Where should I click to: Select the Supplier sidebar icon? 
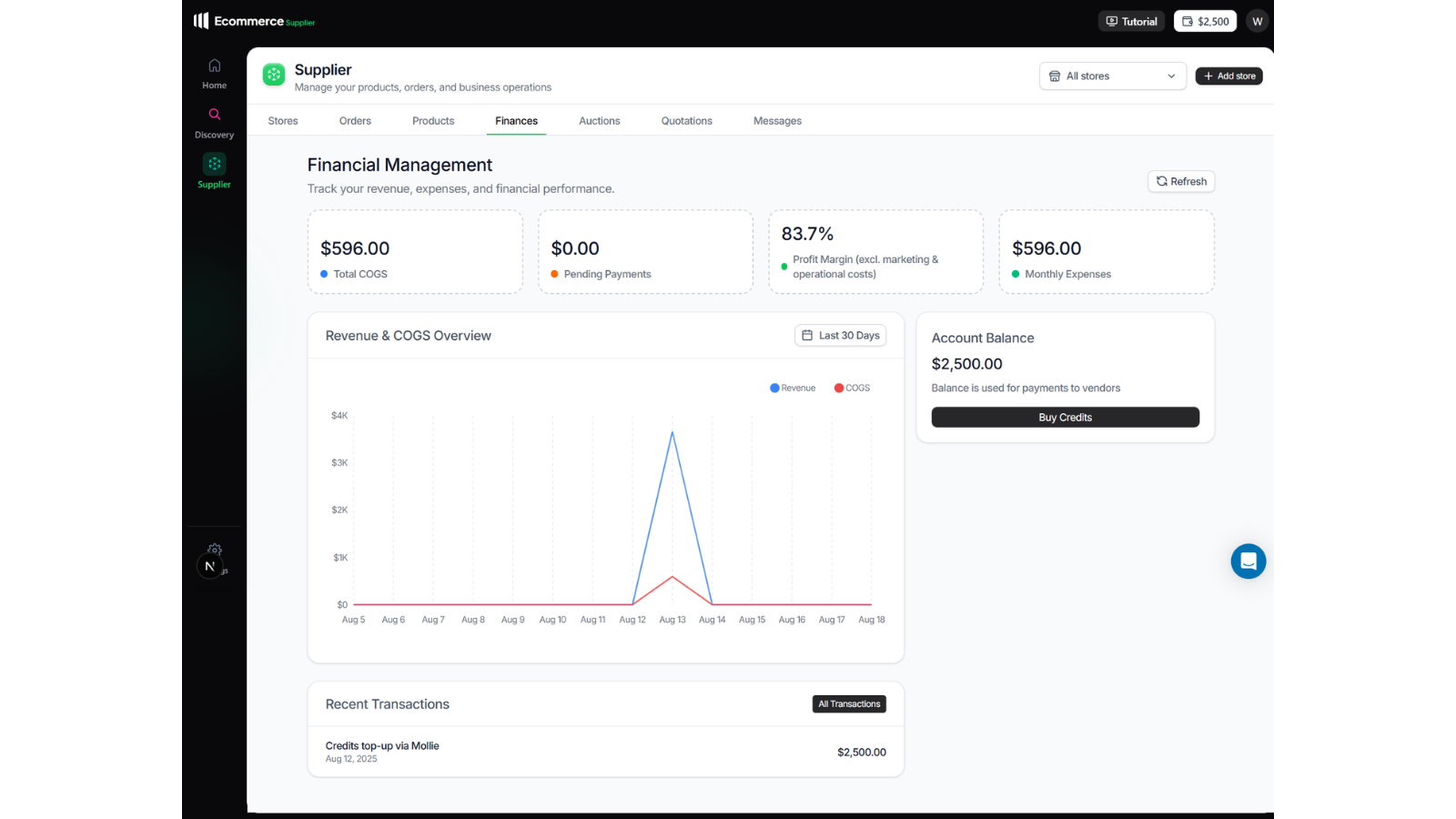point(215,170)
